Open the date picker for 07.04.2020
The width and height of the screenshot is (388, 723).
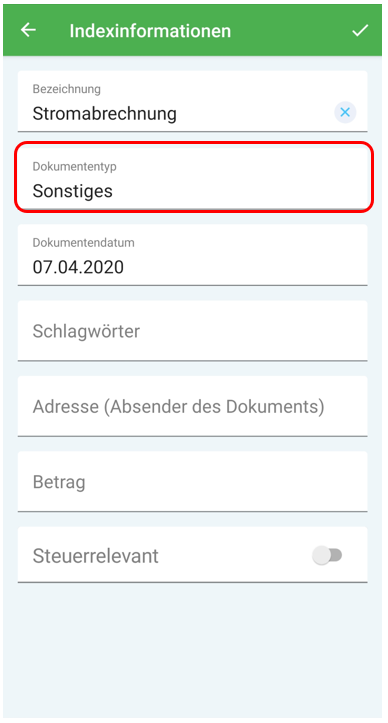tap(192, 255)
